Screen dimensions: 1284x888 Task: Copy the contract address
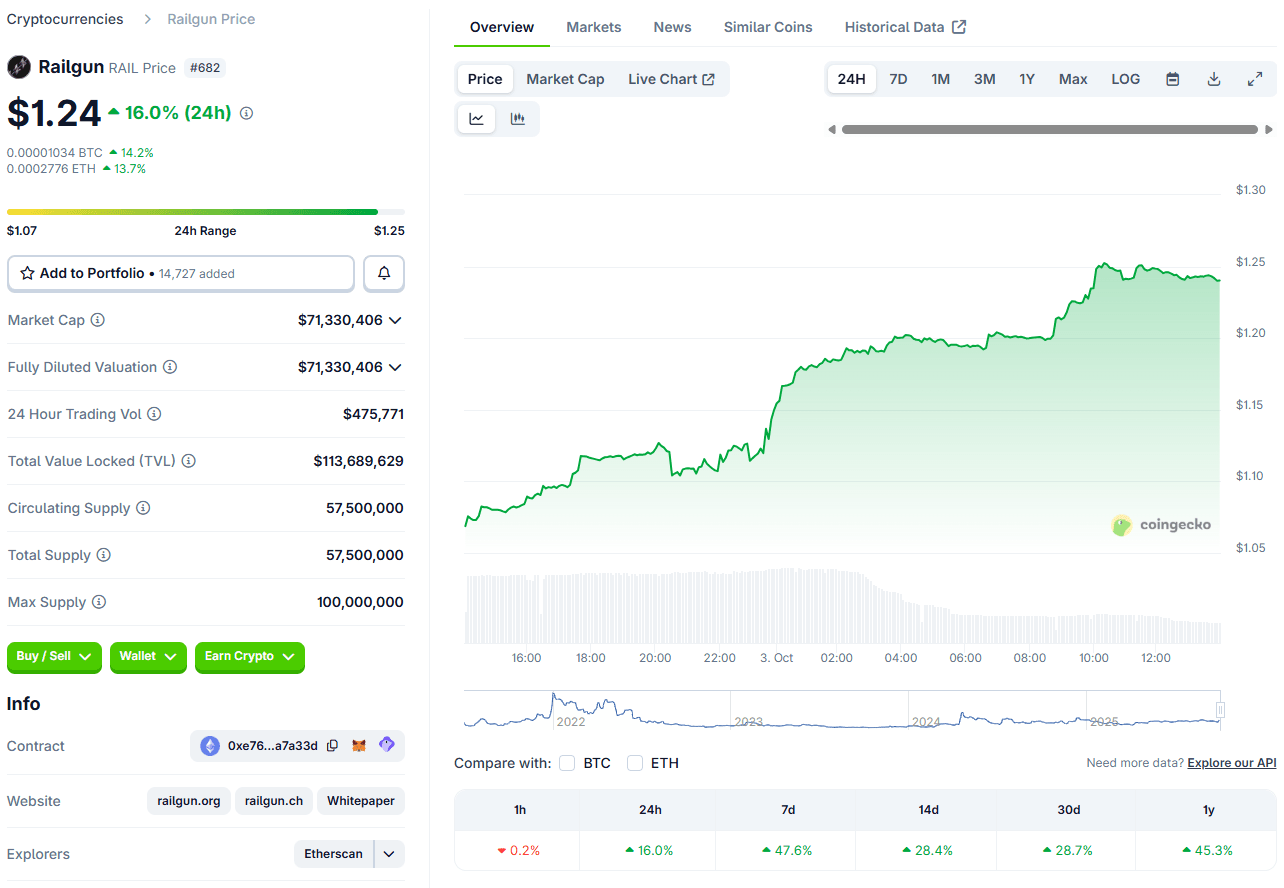point(333,746)
